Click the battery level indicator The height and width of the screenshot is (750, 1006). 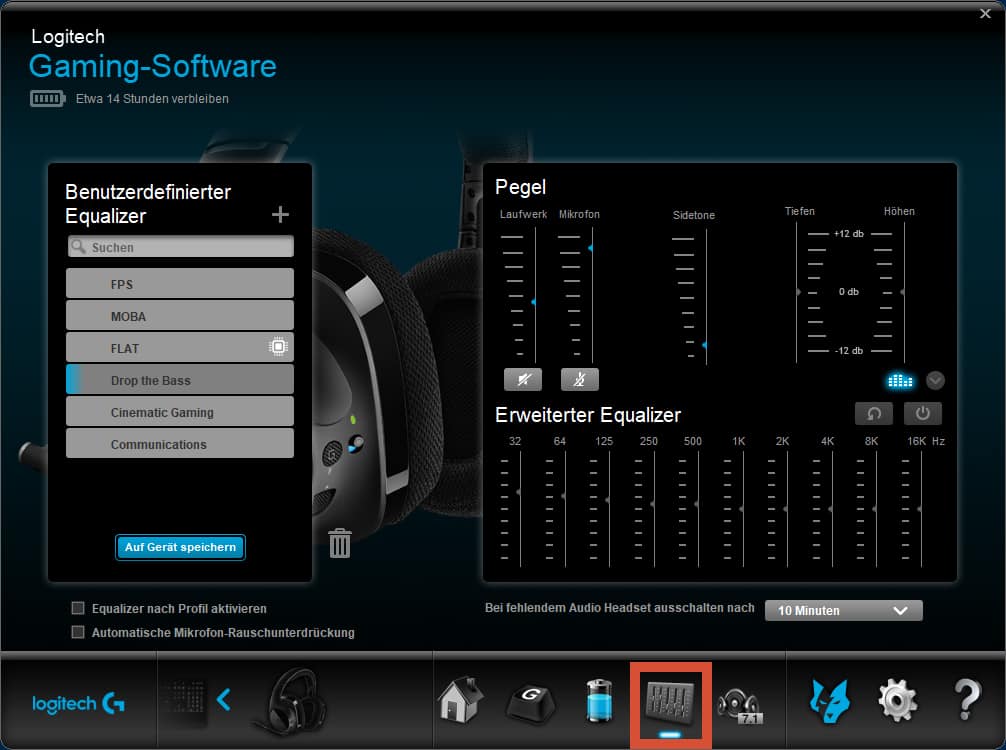click(47, 98)
